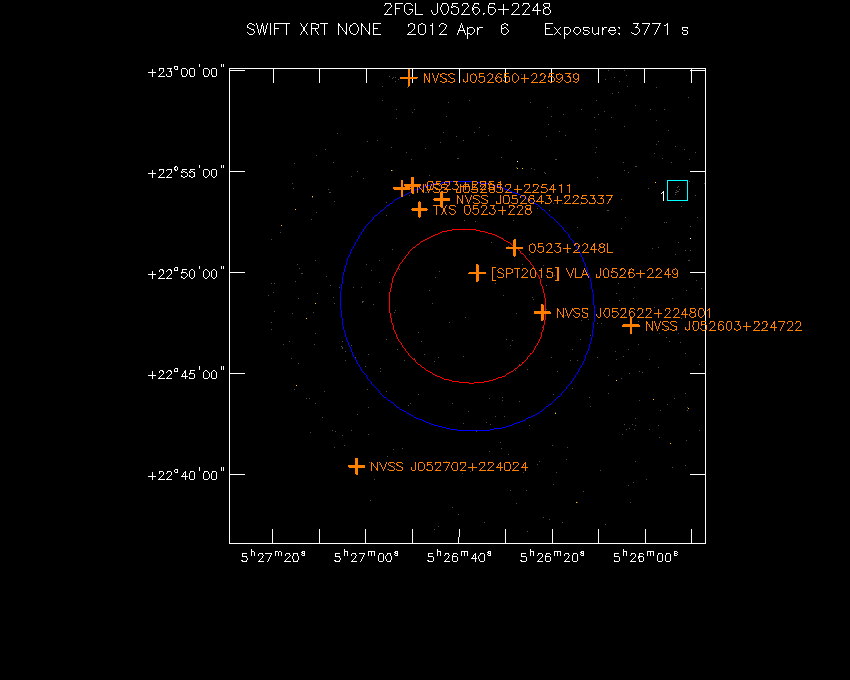Click the +22°50'00" declination label
The image size is (850, 680).
tap(186, 274)
